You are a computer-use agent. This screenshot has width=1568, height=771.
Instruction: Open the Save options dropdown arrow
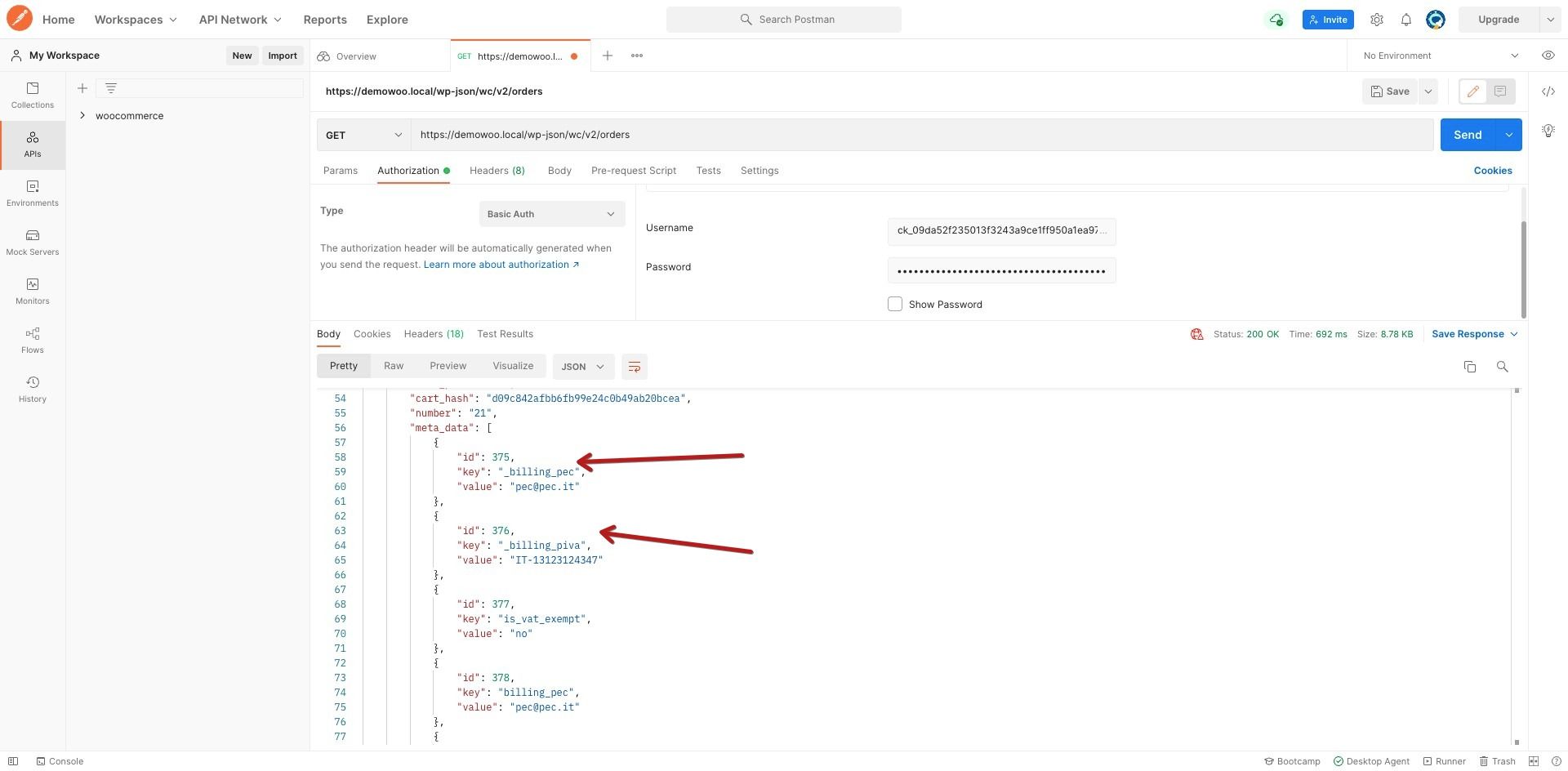tap(1428, 91)
